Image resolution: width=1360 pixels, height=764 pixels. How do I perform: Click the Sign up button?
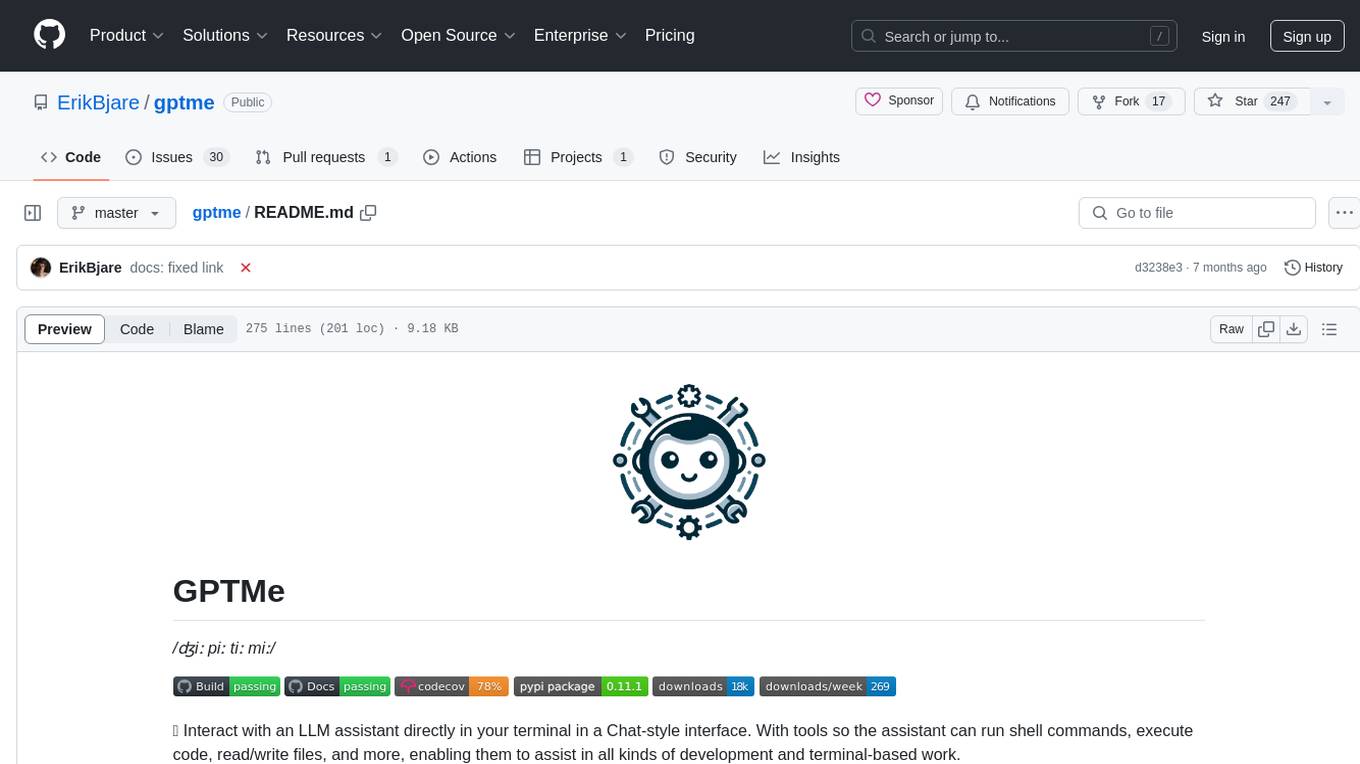pos(1307,36)
